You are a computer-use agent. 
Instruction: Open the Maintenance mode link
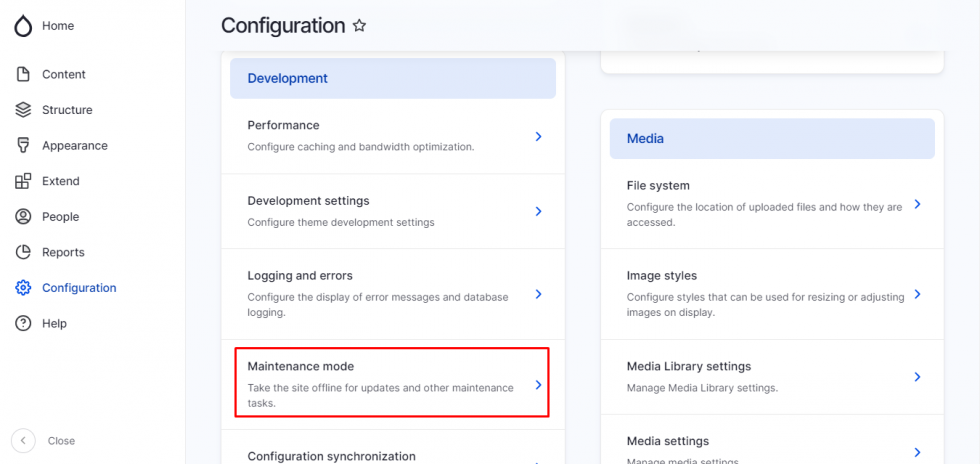301,367
